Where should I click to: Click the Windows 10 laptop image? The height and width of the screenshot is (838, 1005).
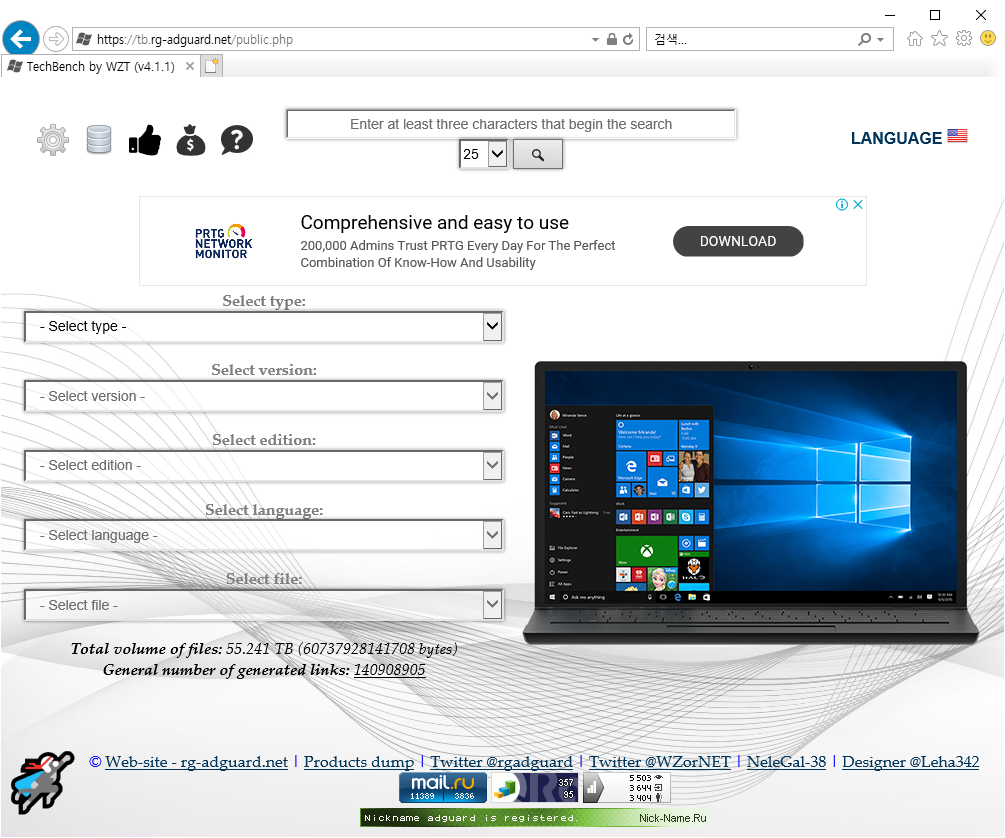click(x=751, y=503)
